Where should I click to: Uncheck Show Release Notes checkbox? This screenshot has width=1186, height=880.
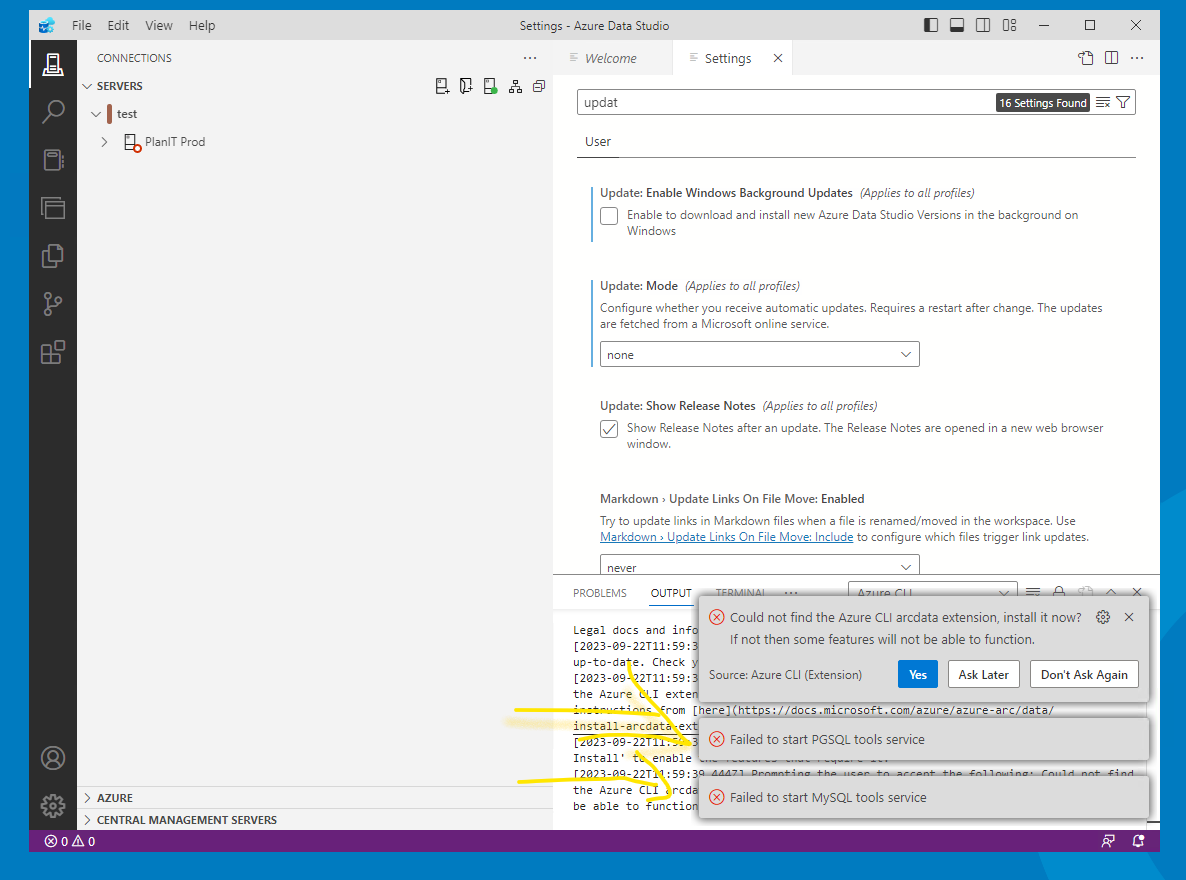609,429
